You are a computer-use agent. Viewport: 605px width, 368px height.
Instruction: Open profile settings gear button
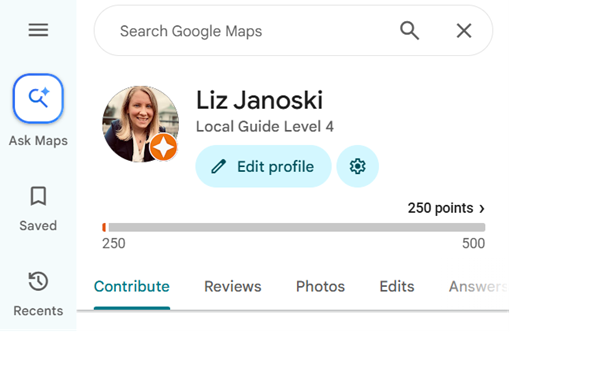point(358,167)
